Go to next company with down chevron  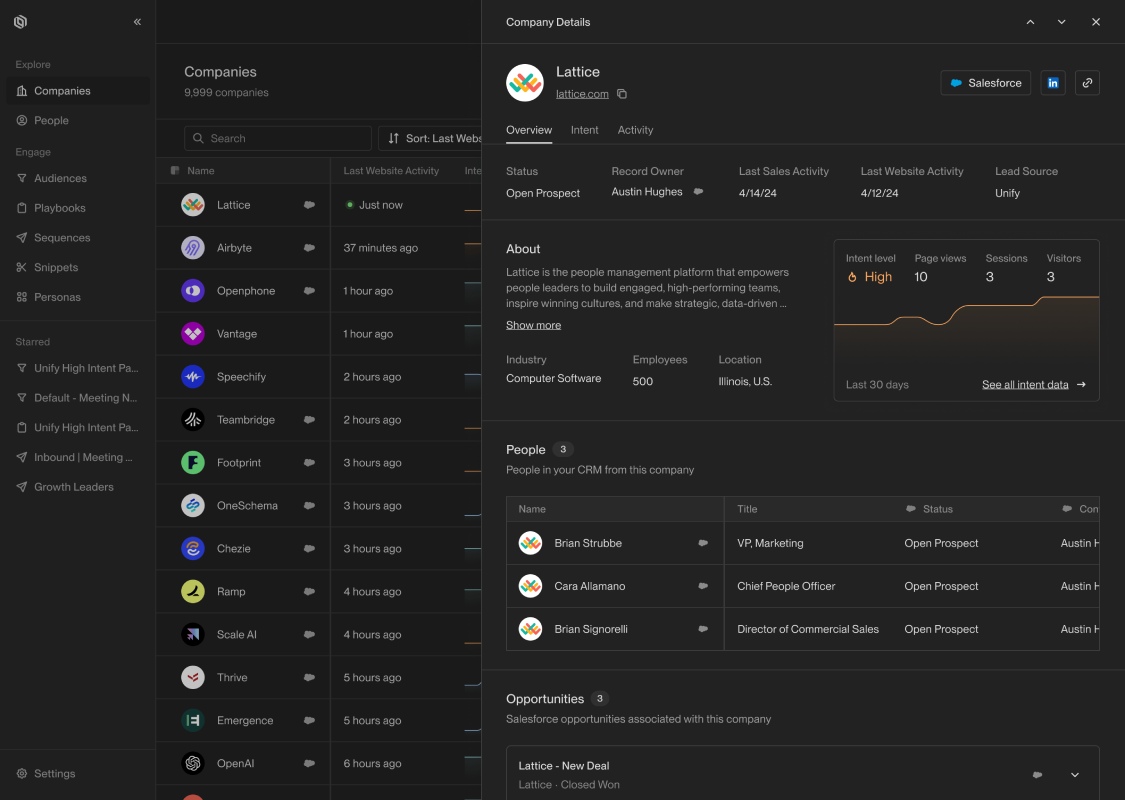pos(1061,22)
